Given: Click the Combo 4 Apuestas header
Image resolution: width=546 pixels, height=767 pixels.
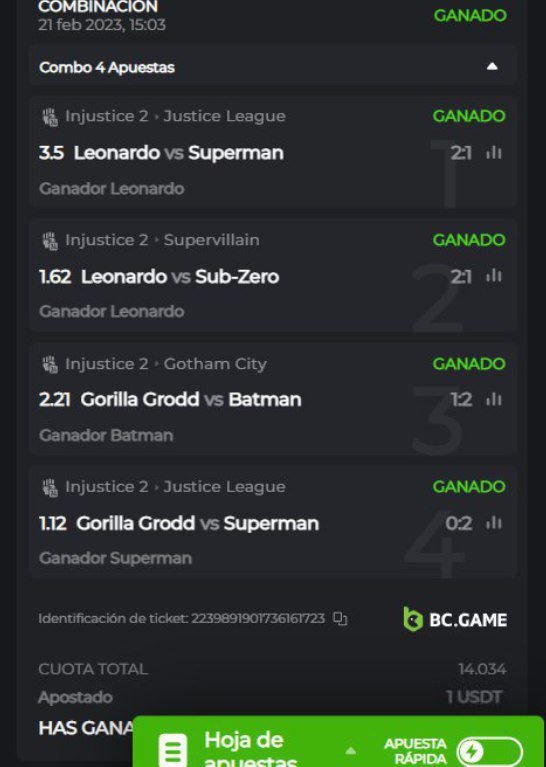Looking at the screenshot, I should (273, 67).
